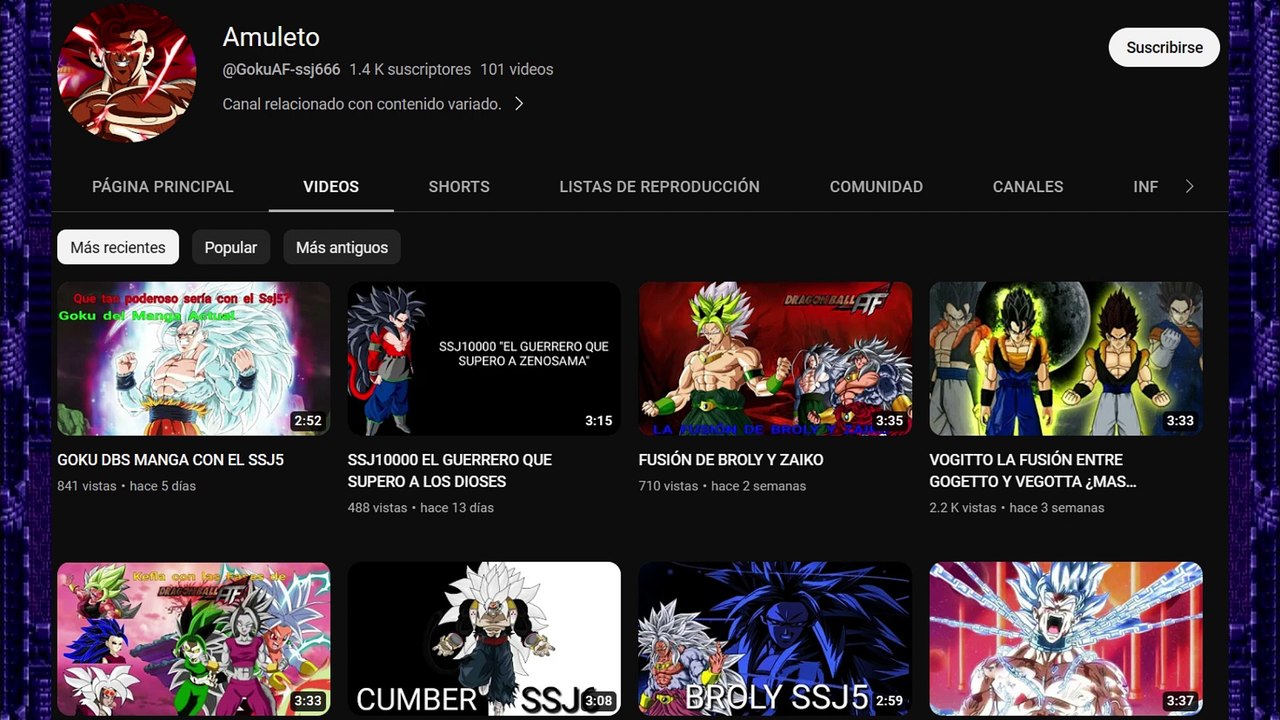Click the 2:52 duration badge
Image resolution: width=1280 pixels, height=720 pixels.
(308, 421)
